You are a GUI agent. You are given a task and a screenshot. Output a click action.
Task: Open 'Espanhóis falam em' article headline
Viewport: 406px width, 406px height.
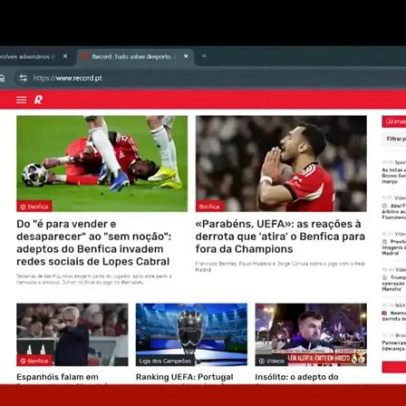click(x=57, y=377)
